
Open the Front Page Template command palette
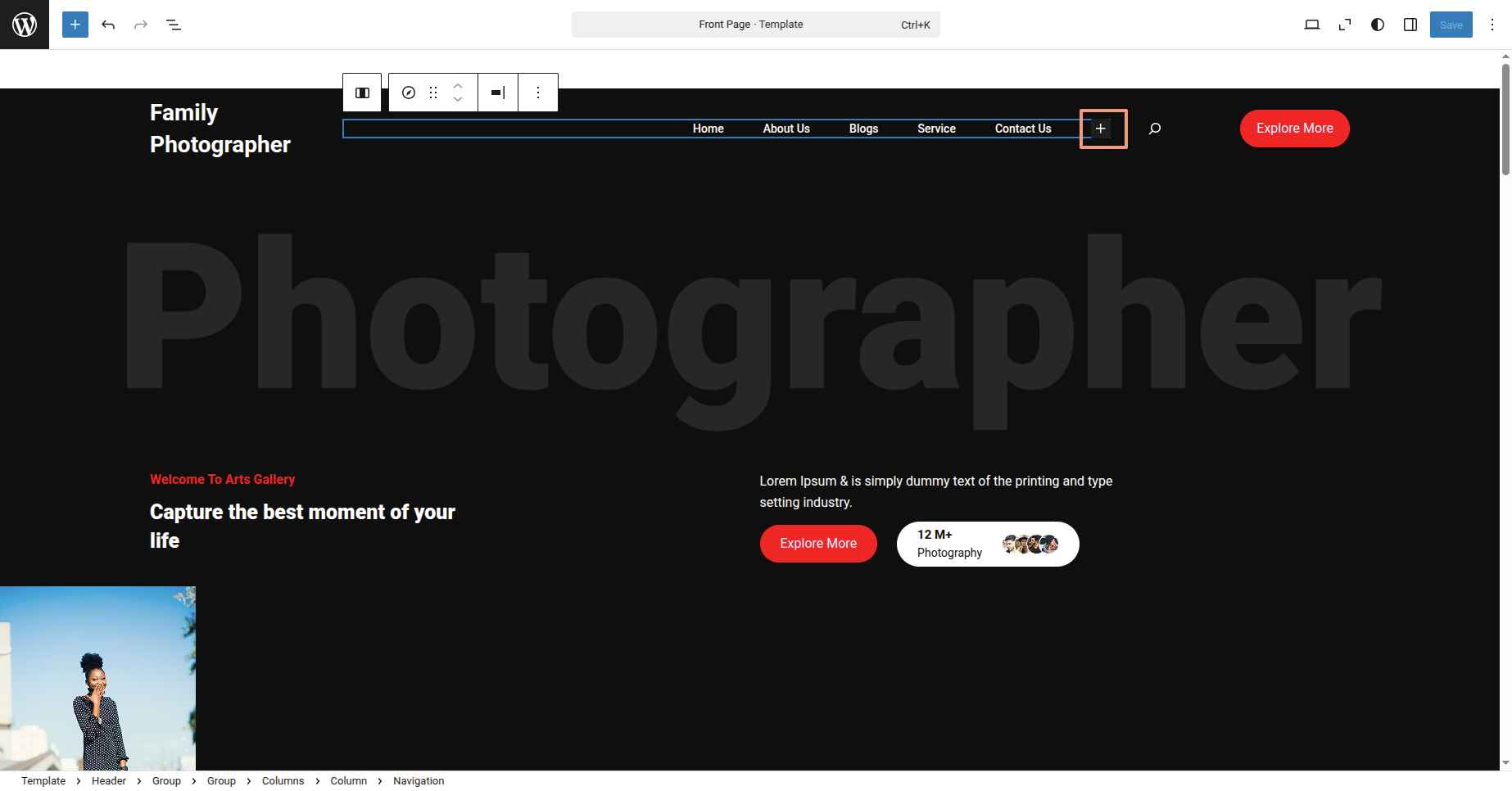tap(755, 25)
